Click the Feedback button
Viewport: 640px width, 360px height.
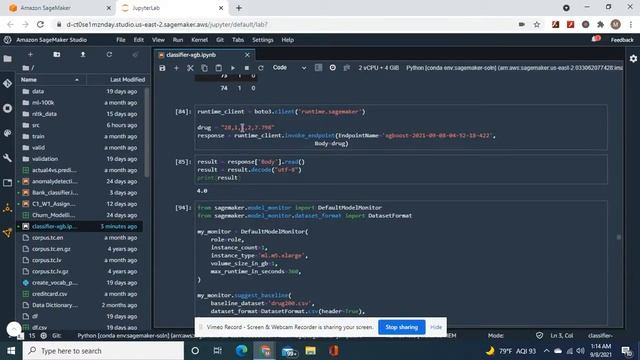click(622, 40)
